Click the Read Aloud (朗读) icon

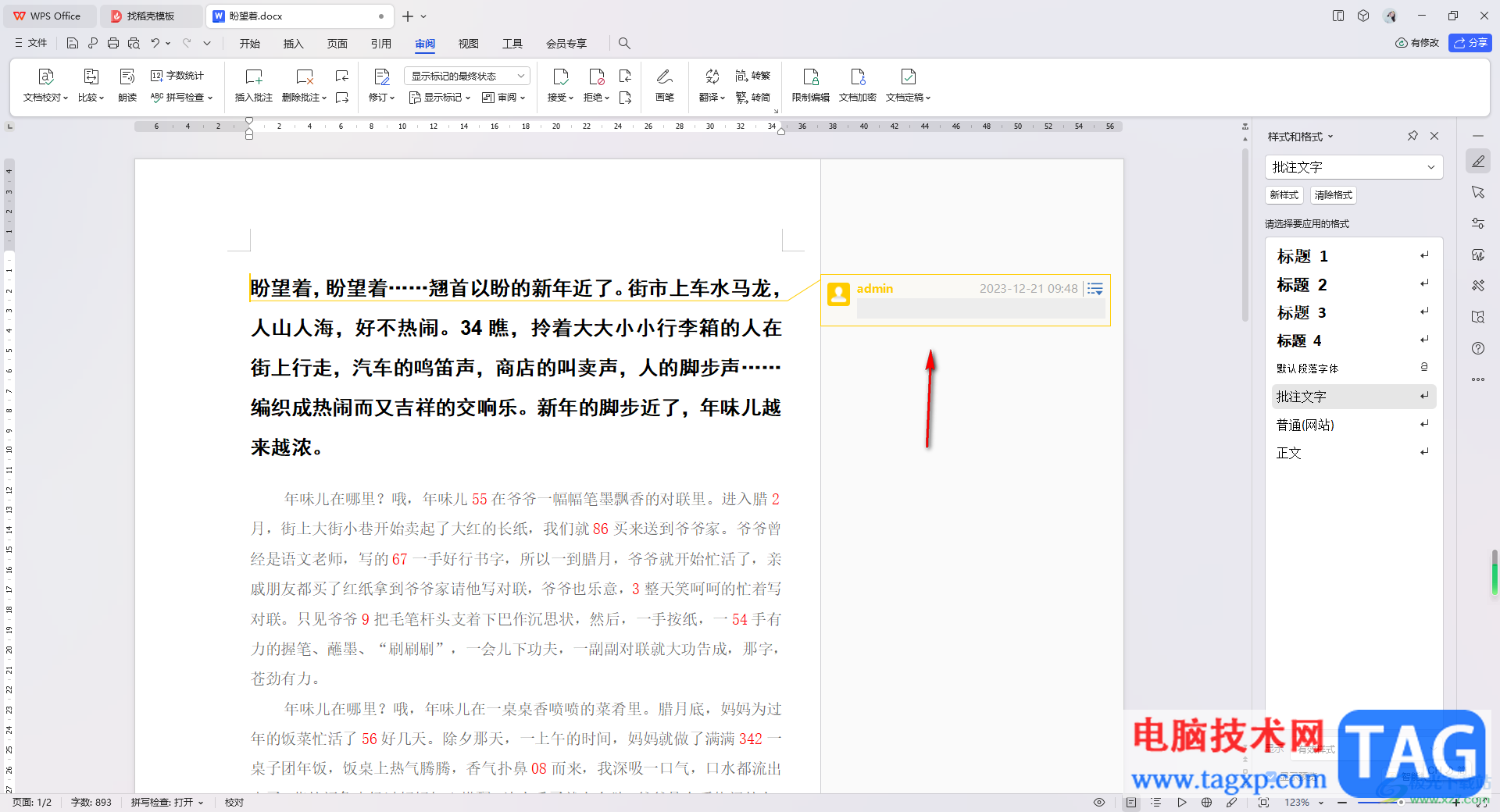pos(127,77)
